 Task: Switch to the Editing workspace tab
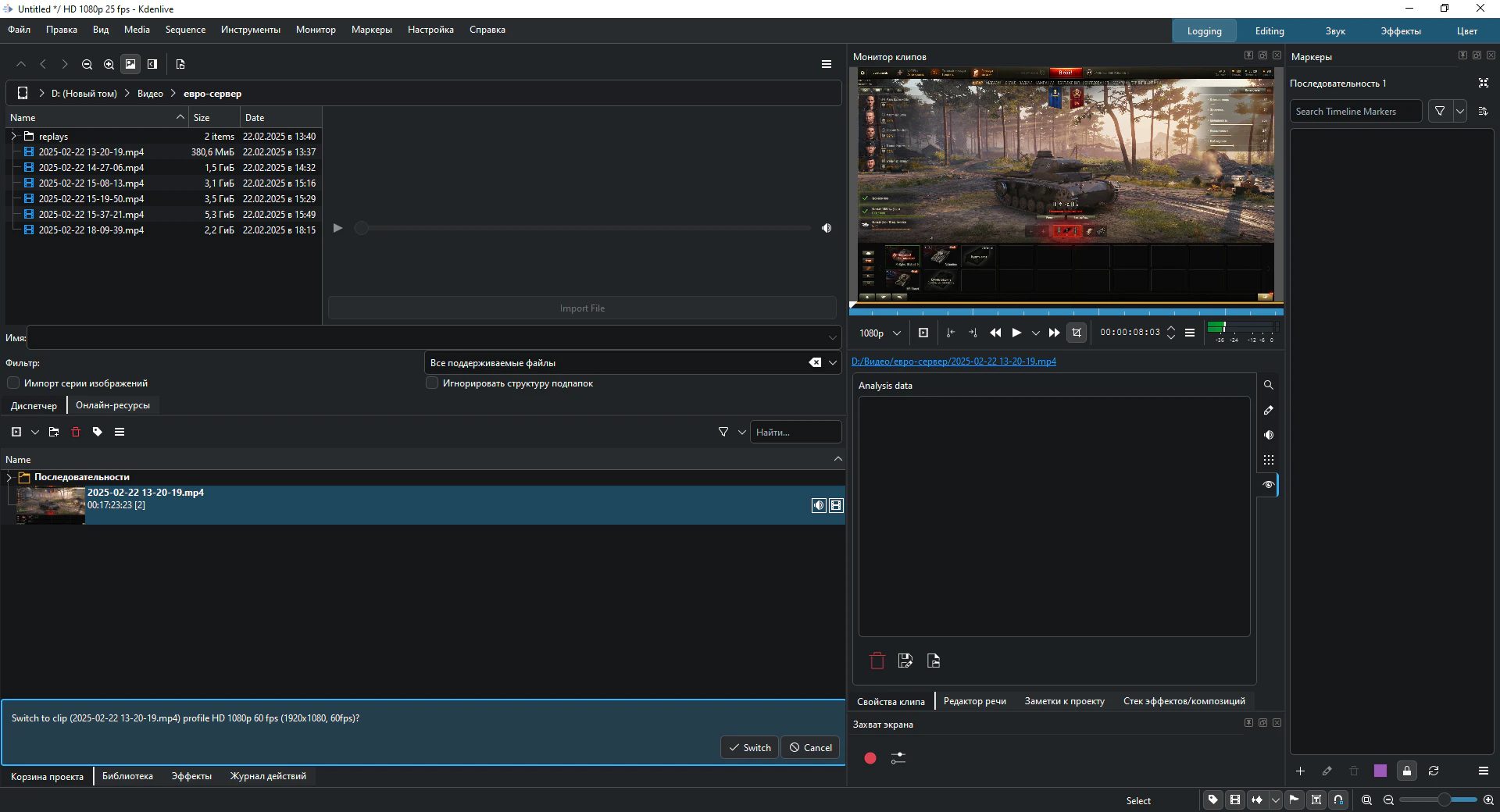(1270, 31)
